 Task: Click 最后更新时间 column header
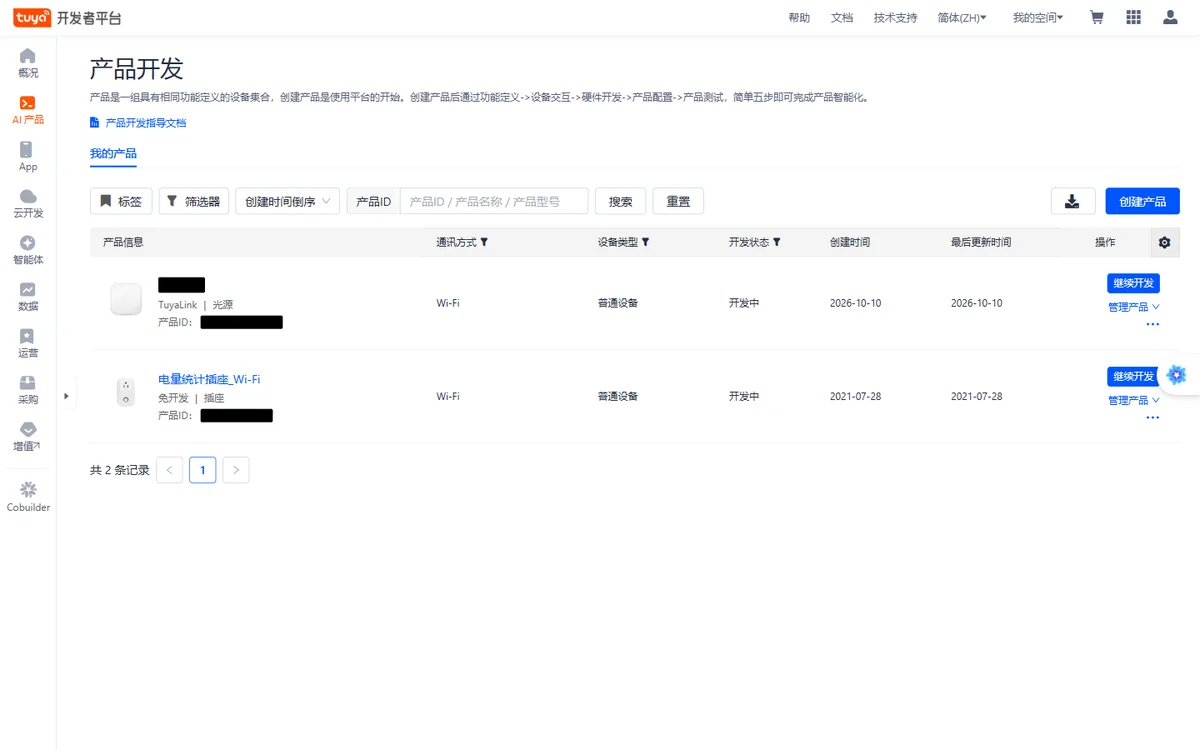[981, 242]
